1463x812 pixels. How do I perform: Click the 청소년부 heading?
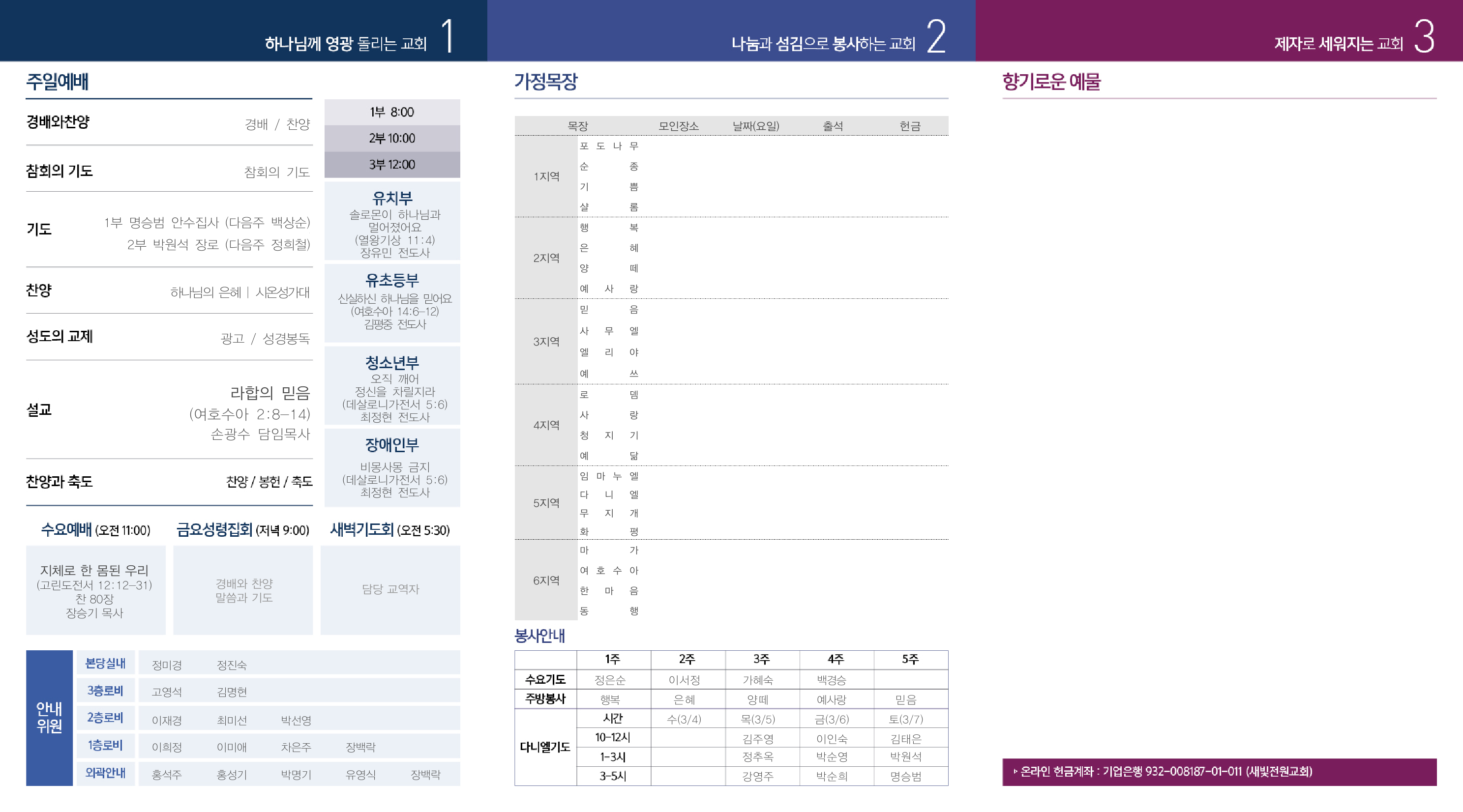pos(392,362)
